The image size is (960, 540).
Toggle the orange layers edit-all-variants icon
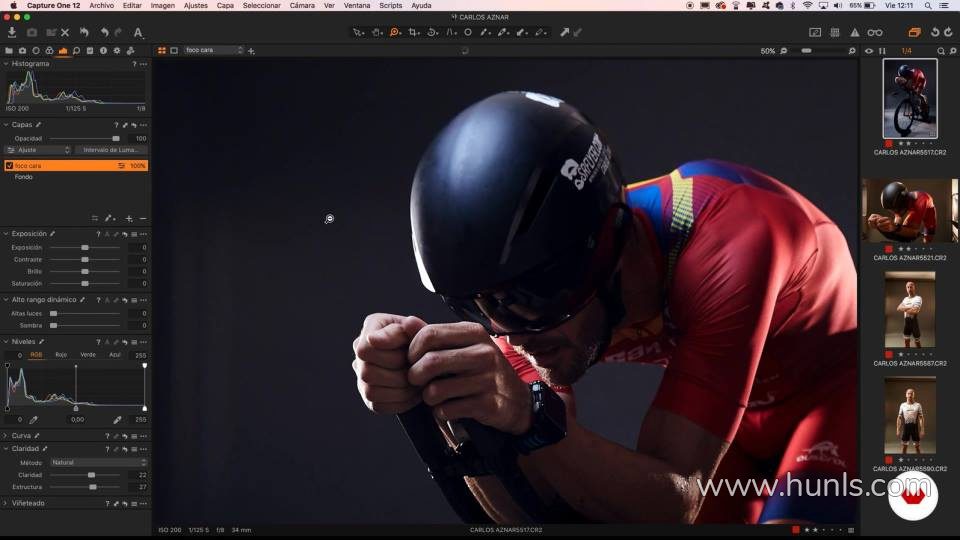914,32
